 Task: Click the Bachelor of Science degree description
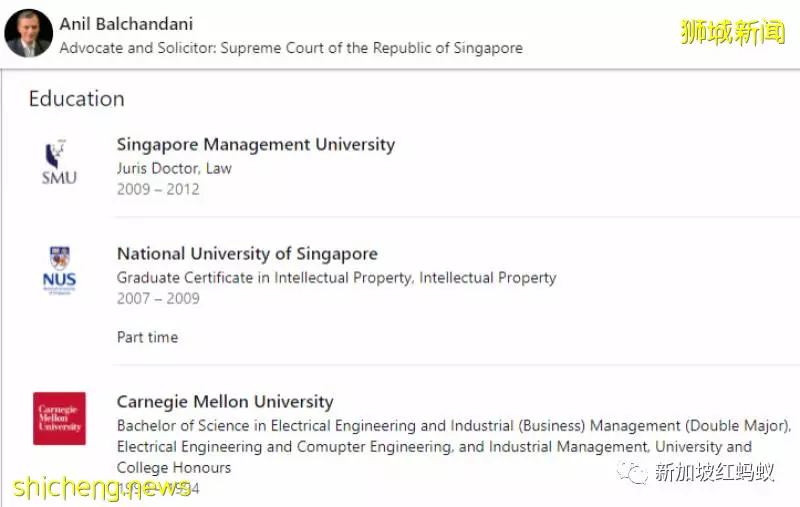coord(454,446)
